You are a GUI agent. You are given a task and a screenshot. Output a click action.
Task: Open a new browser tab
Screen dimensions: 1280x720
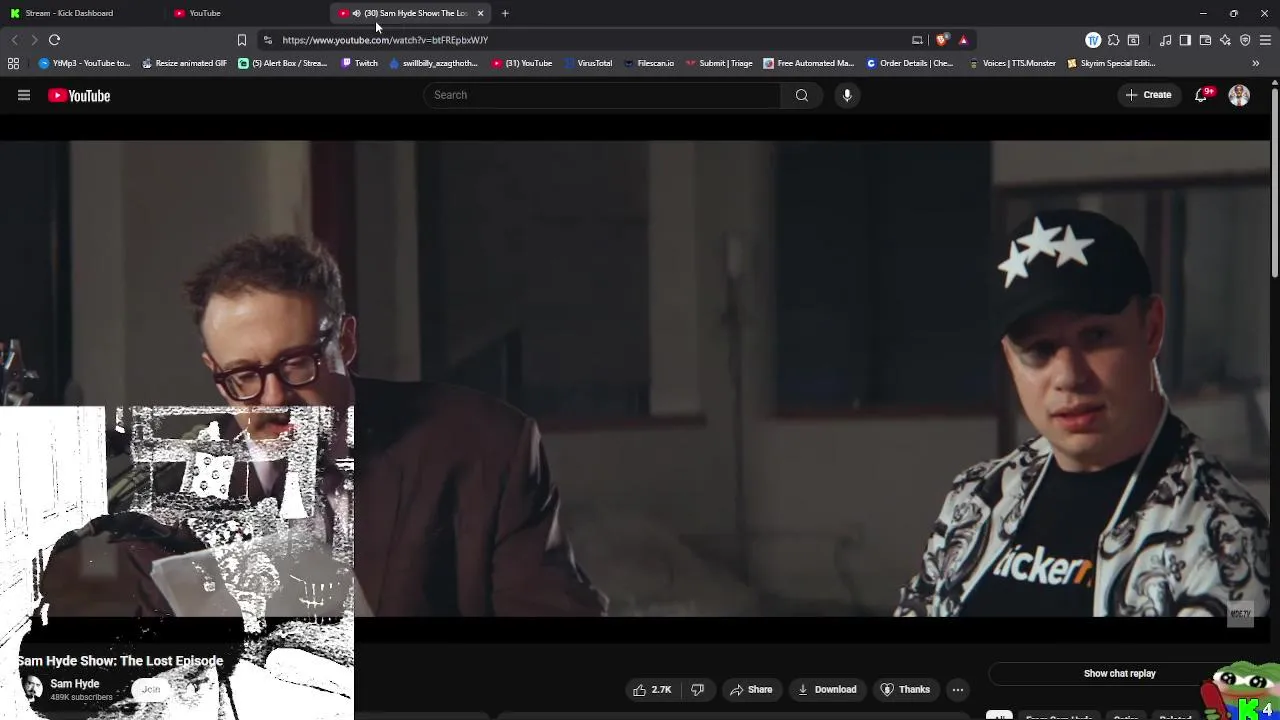tap(505, 13)
